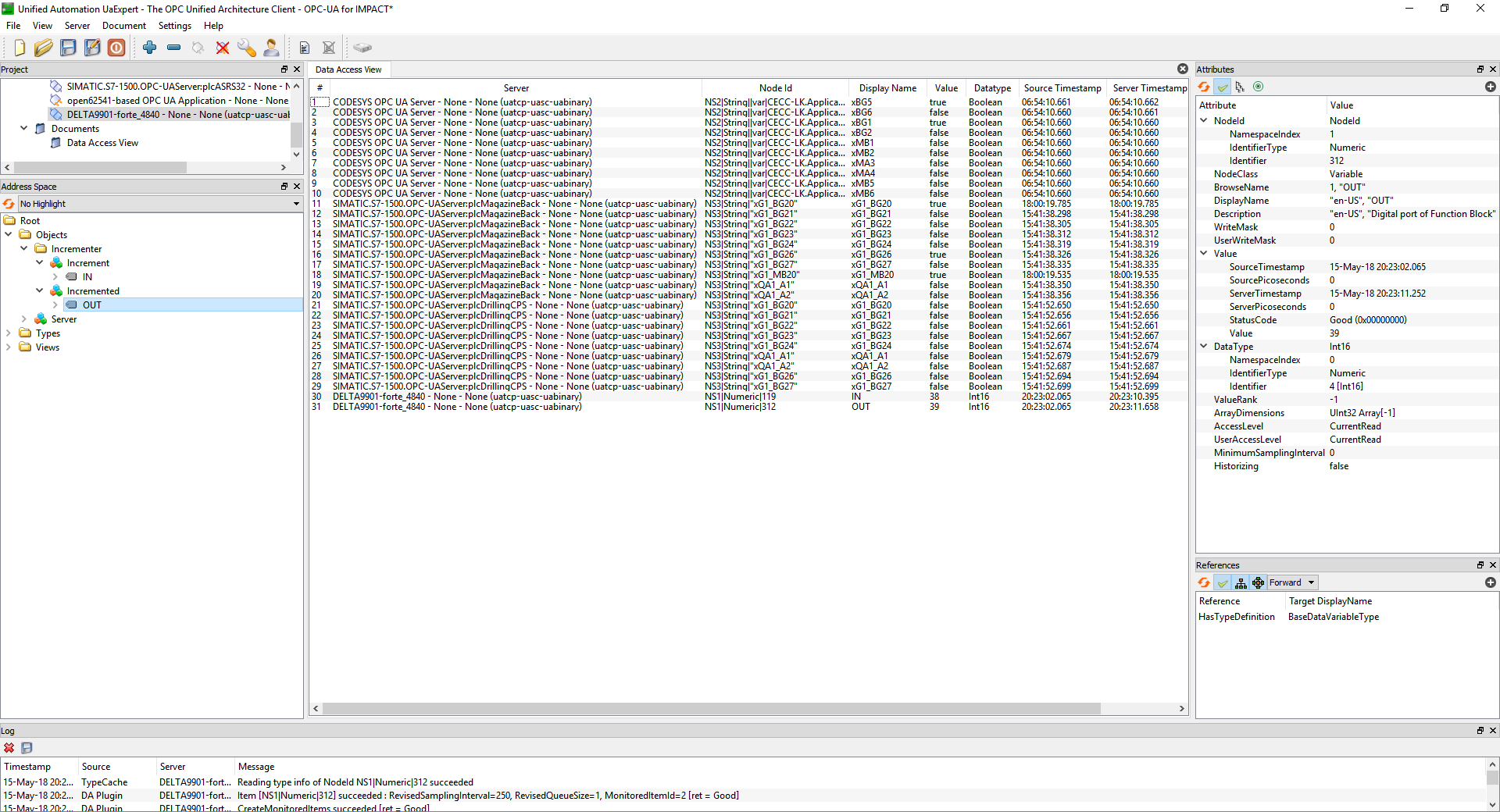The image size is (1500, 812).
Task: Click the gray server drive toolbar icon
Action: pos(362,48)
